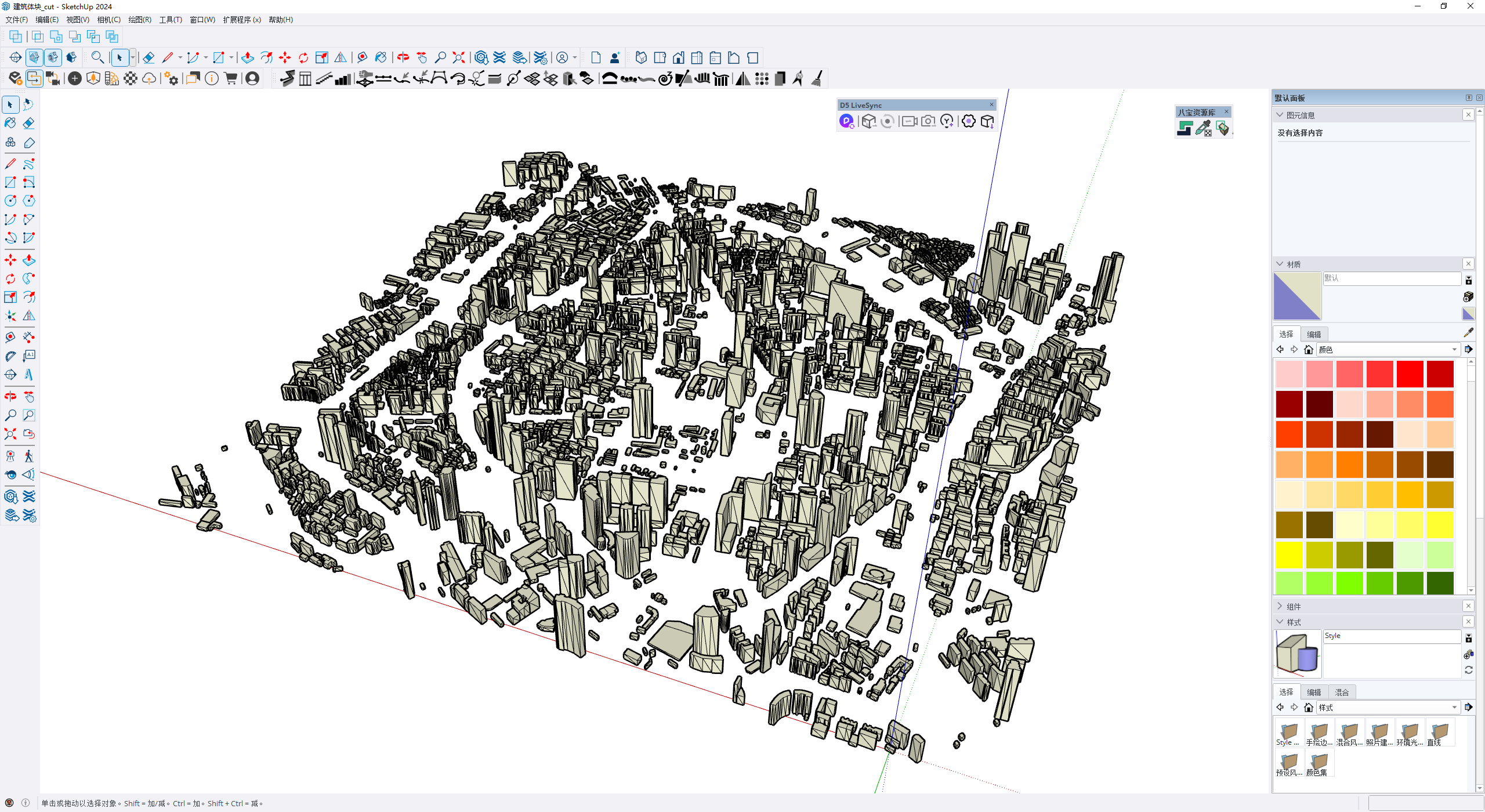Toggle the X-Ray style cube icon
Screen dimensions: 1485x812
34,57
